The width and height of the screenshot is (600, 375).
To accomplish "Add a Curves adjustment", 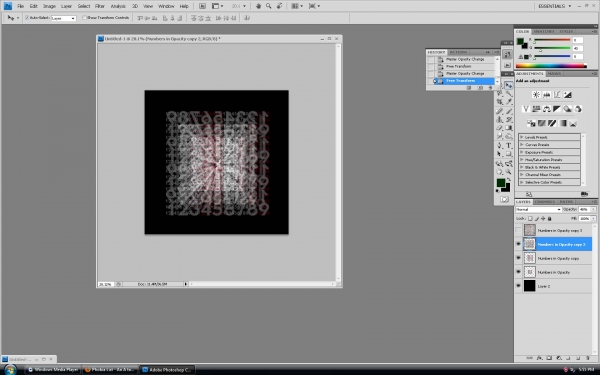I will point(557,95).
